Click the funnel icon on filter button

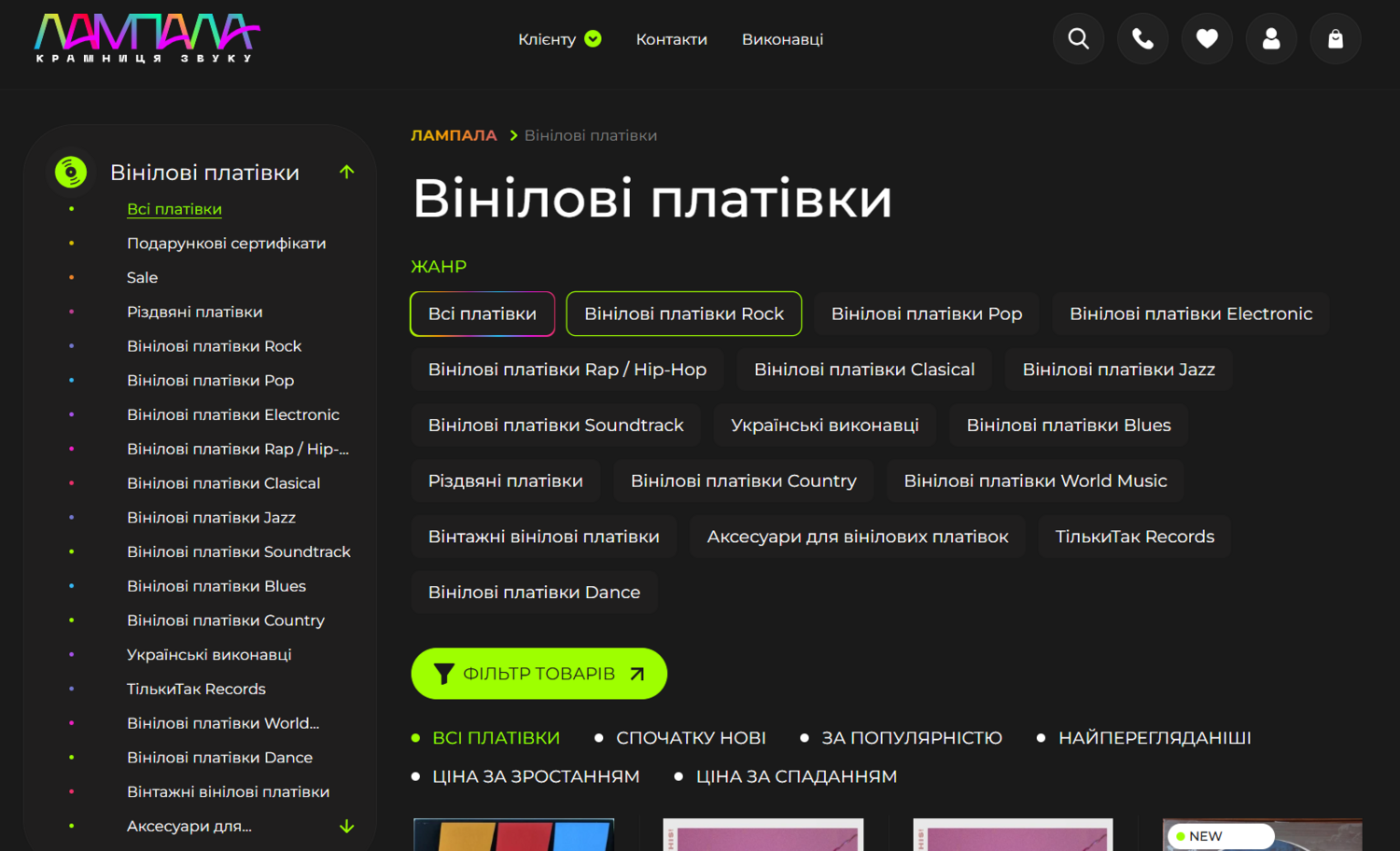pos(443,674)
